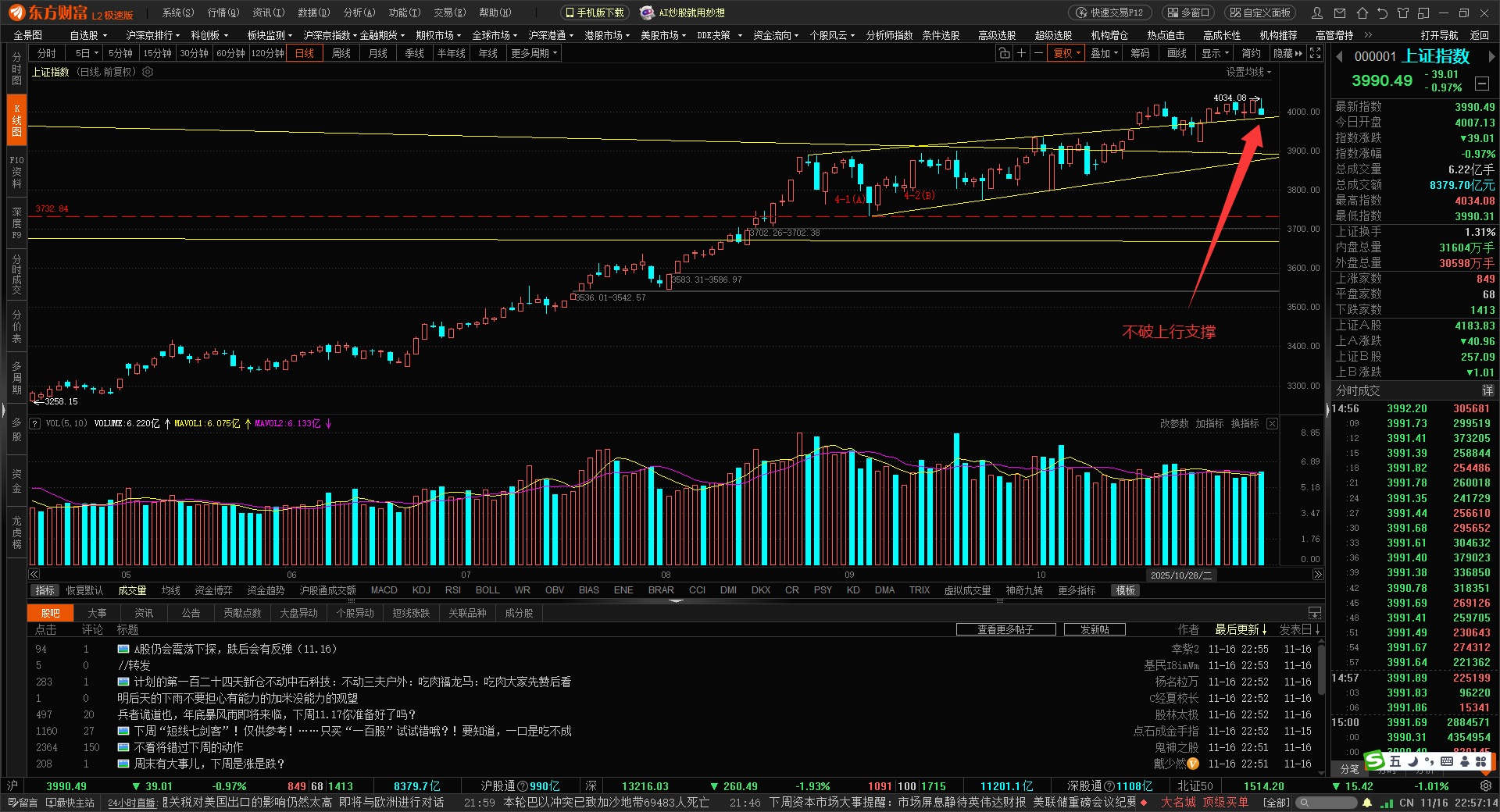Image resolution: width=1500 pixels, height=812 pixels.
Task: Toggle 画线 drawing tools
Action: click(x=1177, y=53)
